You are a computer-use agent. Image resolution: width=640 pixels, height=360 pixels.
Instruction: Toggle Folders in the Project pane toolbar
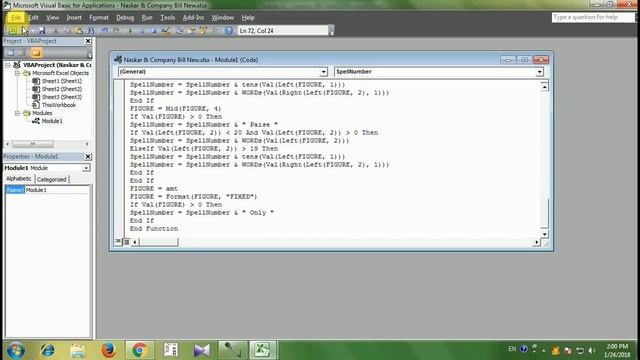point(36,53)
